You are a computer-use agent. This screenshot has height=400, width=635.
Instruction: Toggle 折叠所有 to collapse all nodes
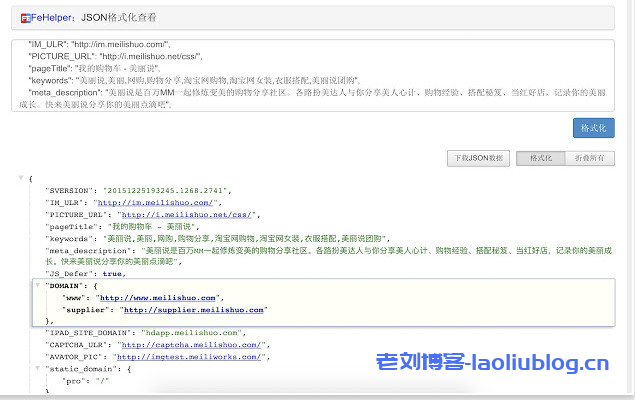[589, 158]
